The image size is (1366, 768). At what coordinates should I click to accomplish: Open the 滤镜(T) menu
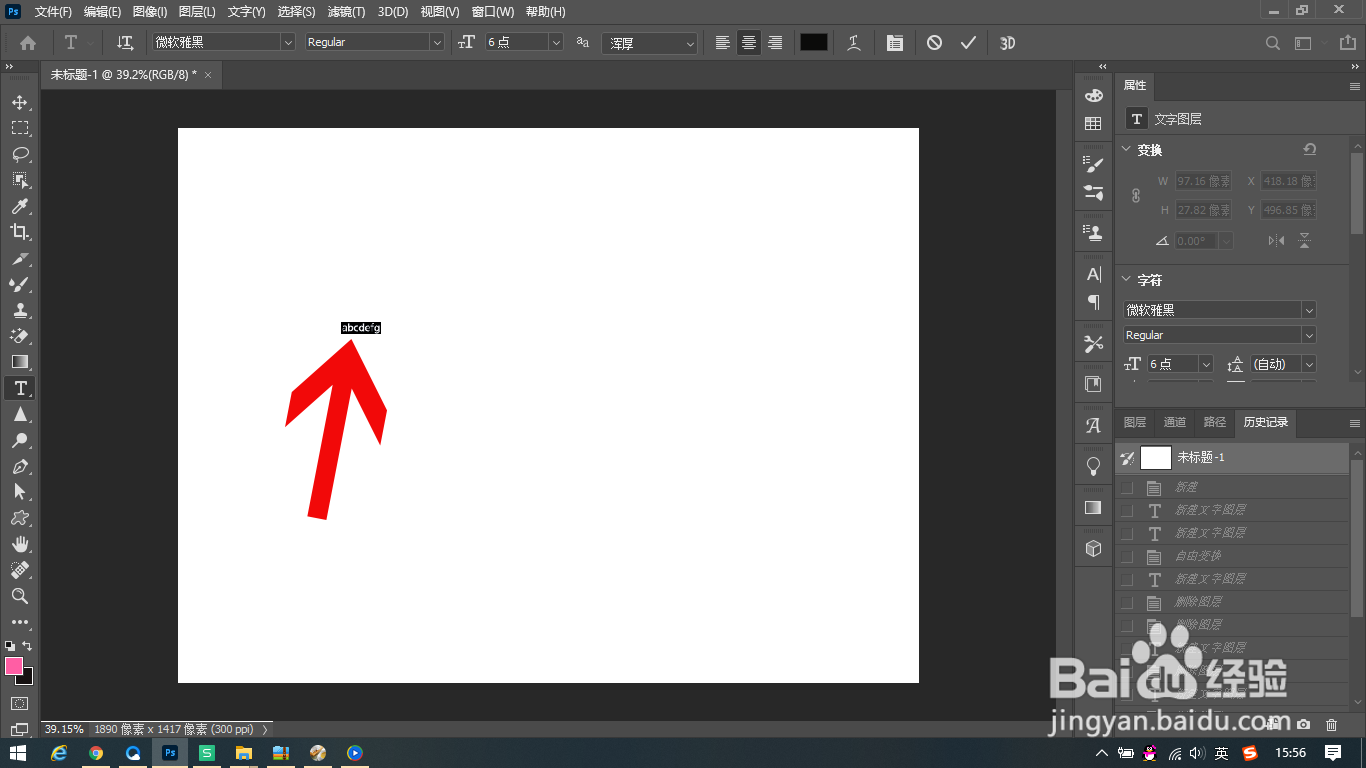click(346, 12)
